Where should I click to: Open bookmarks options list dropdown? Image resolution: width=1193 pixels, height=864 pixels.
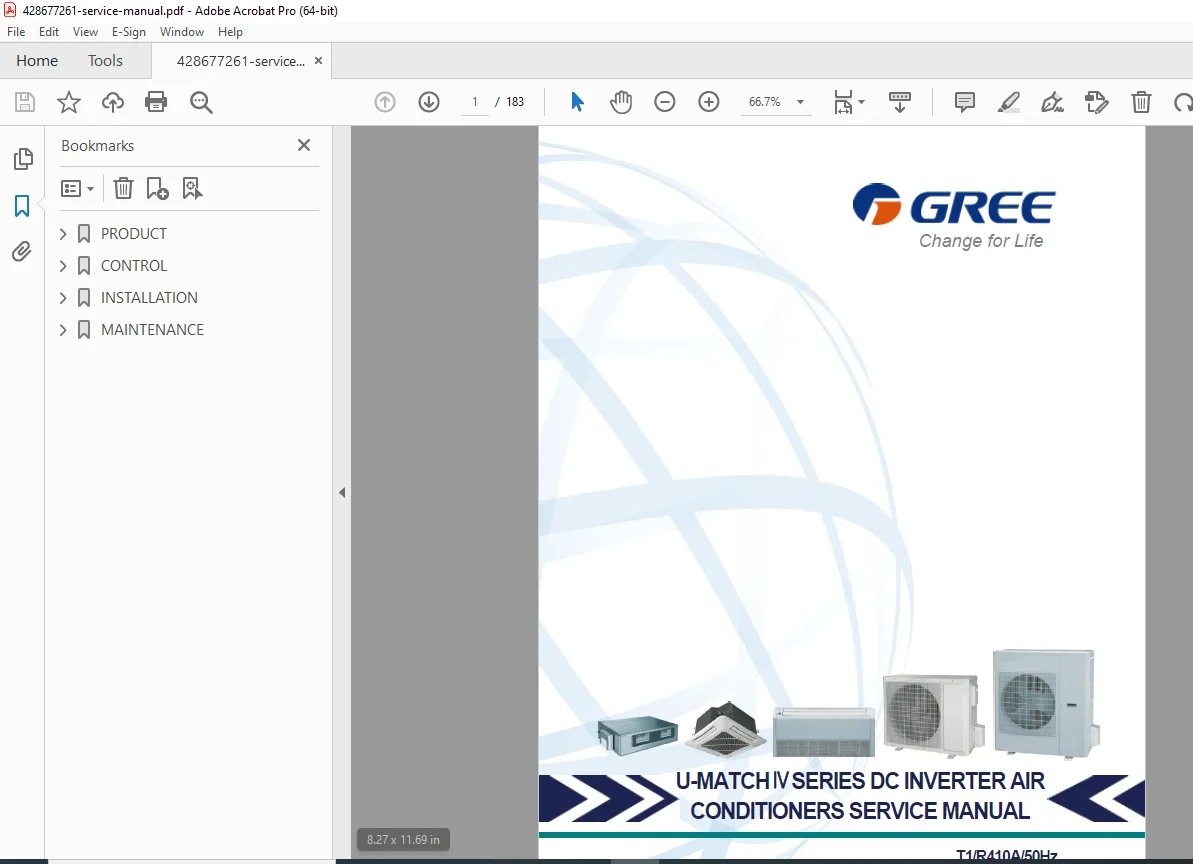[x=77, y=188]
